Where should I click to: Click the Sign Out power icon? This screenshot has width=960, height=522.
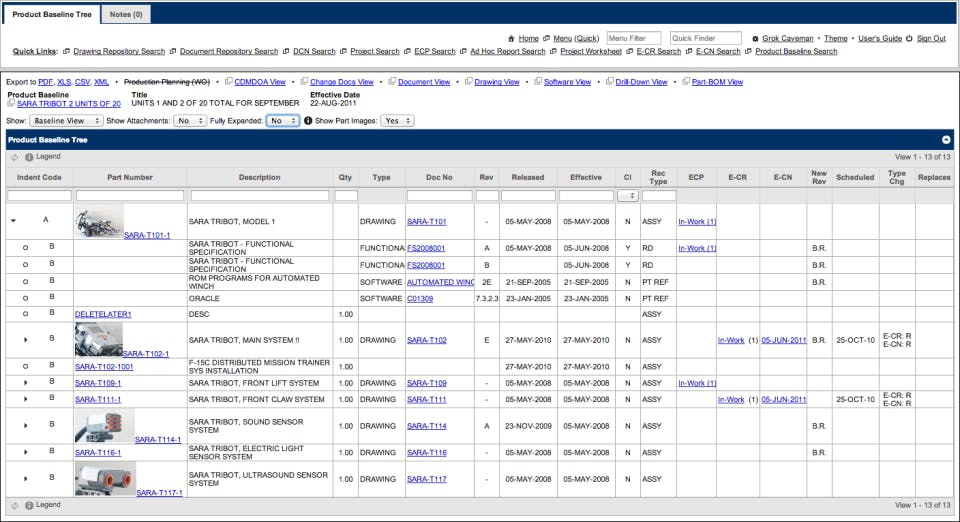tap(909, 39)
